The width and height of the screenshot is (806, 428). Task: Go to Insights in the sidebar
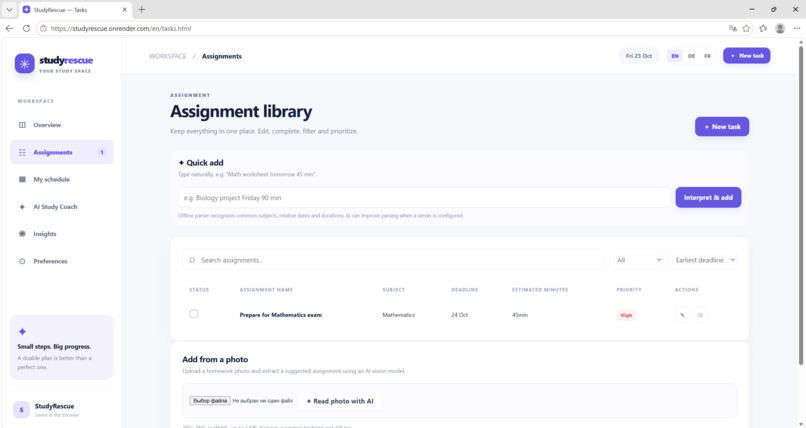tap(62, 234)
